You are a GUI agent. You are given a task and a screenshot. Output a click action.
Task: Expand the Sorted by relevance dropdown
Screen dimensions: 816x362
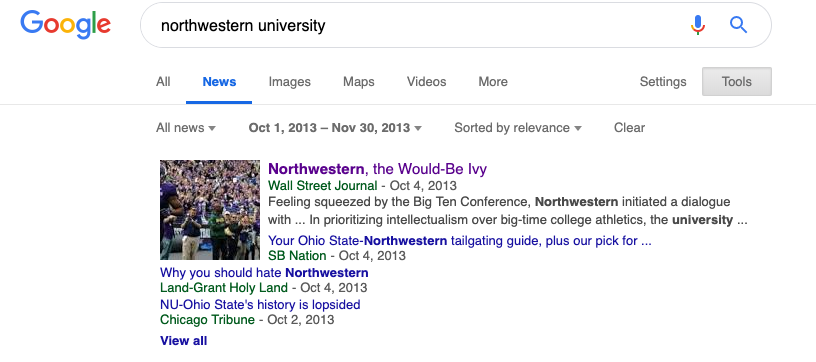518,128
